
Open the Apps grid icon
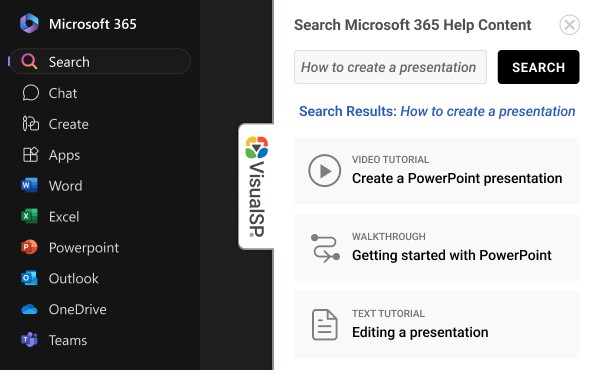click(x=30, y=155)
